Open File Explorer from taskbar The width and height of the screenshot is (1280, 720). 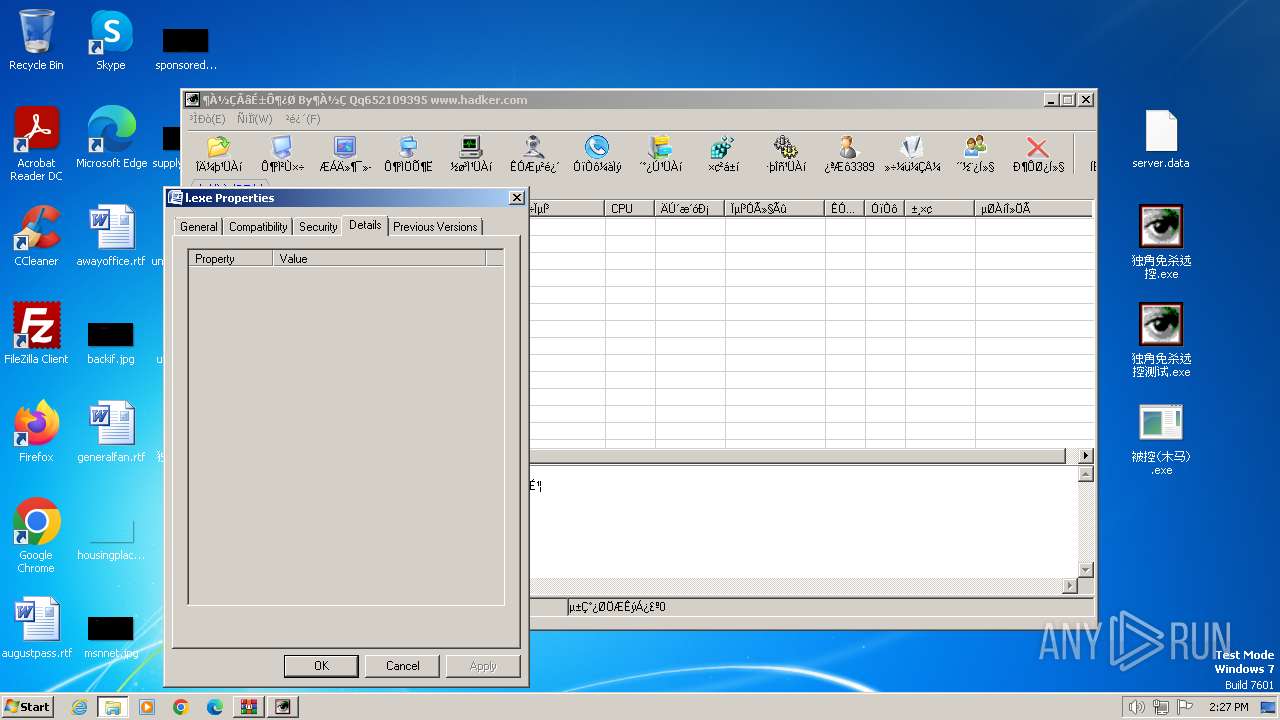[x=112, y=707]
